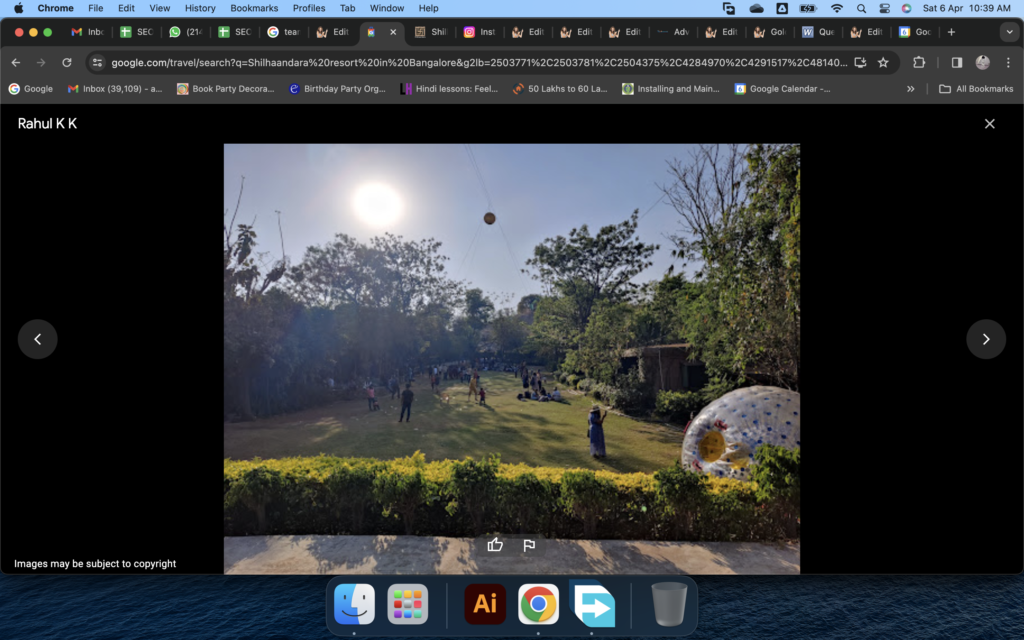Expand the tab search dropdown
This screenshot has width=1024, height=640.
[x=1007, y=32]
